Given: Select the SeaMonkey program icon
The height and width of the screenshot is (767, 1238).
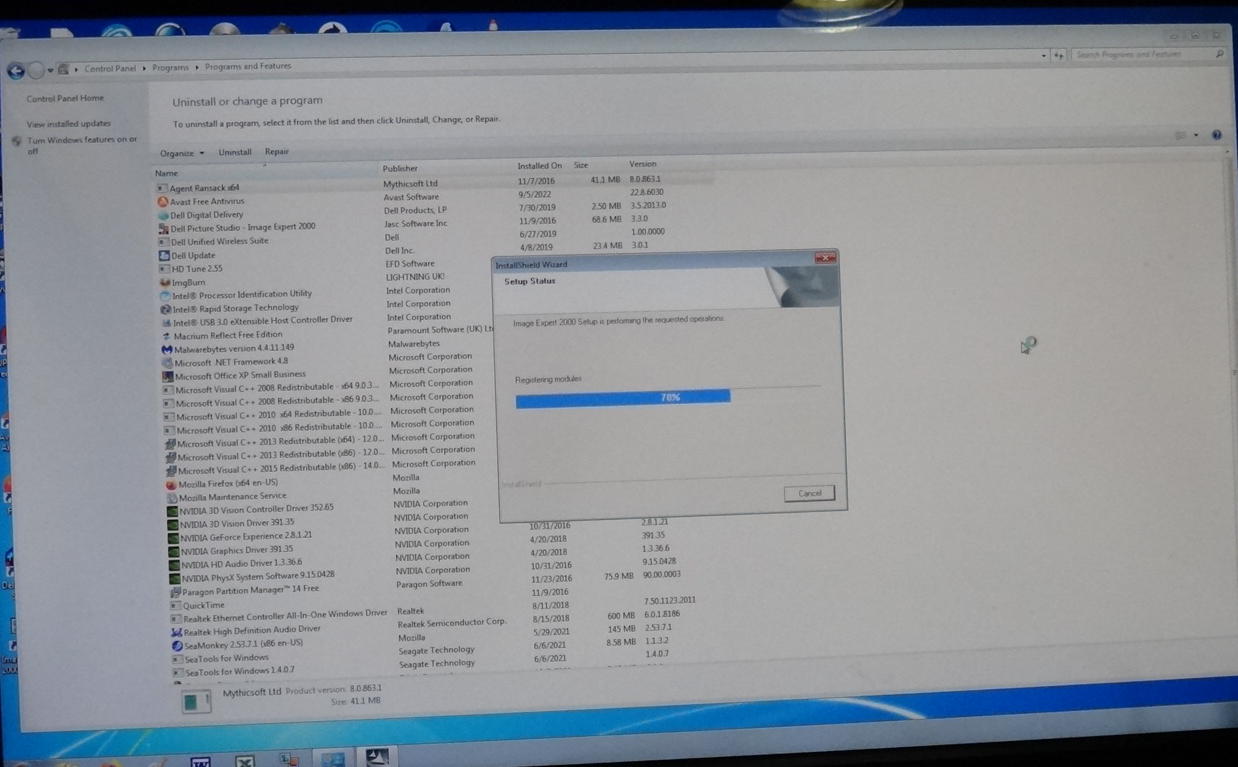Looking at the screenshot, I should (177, 645).
